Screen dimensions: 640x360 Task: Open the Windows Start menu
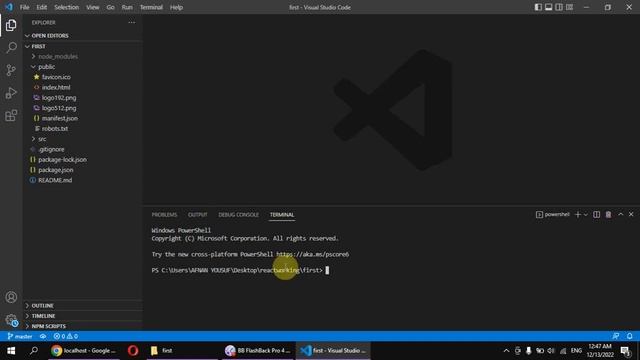click(x=11, y=351)
